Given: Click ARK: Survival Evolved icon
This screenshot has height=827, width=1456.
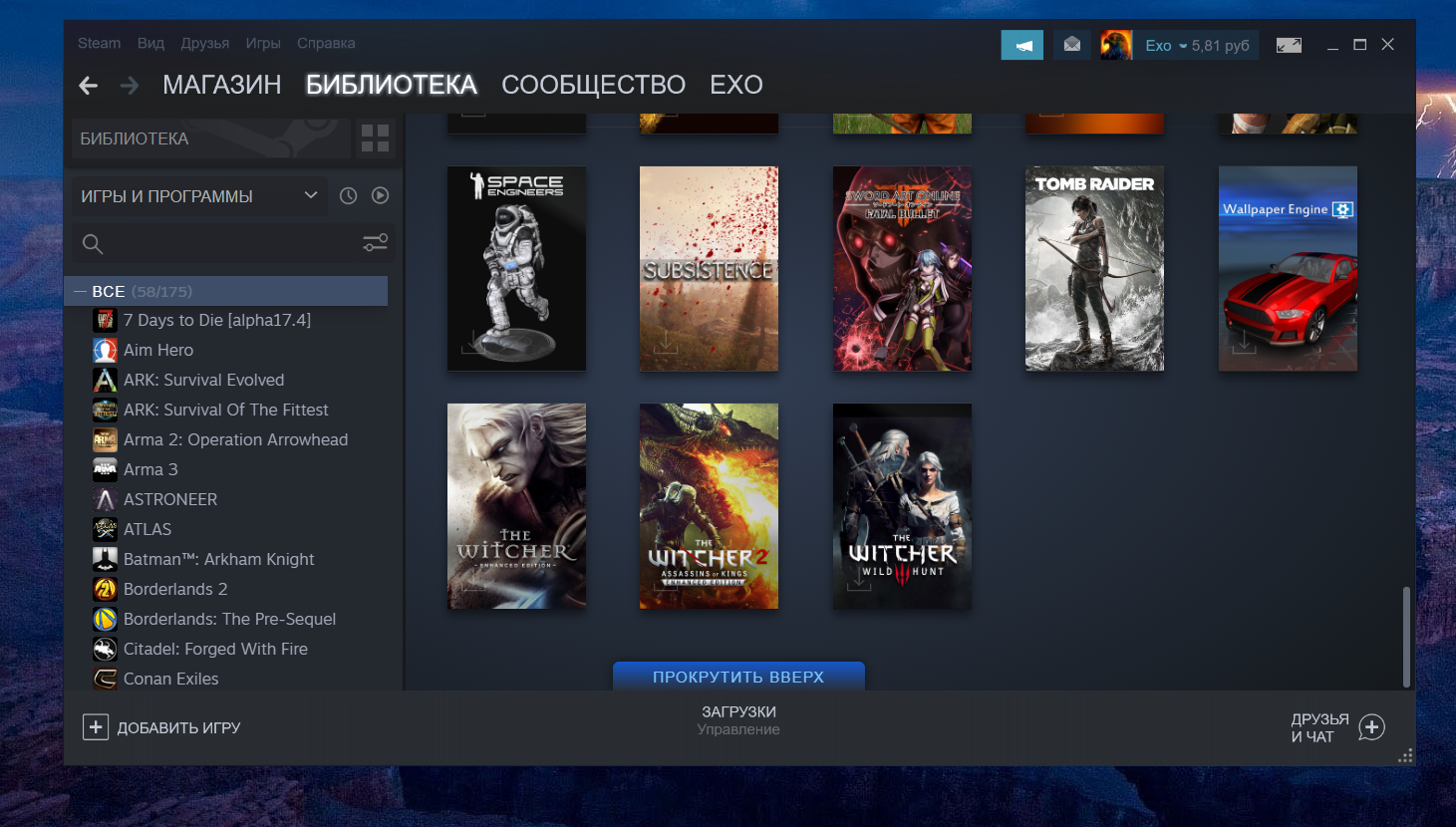Looking at the screenshot, I should (x=105, y=380).
